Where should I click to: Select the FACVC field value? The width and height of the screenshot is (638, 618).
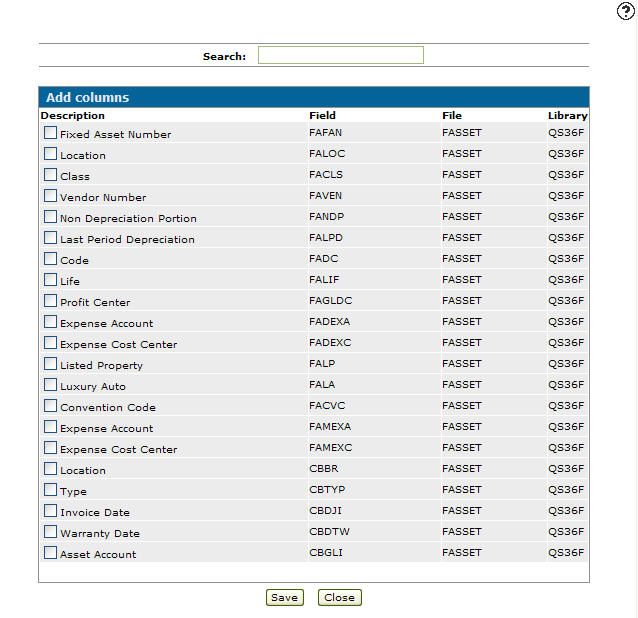pos(327,406)
